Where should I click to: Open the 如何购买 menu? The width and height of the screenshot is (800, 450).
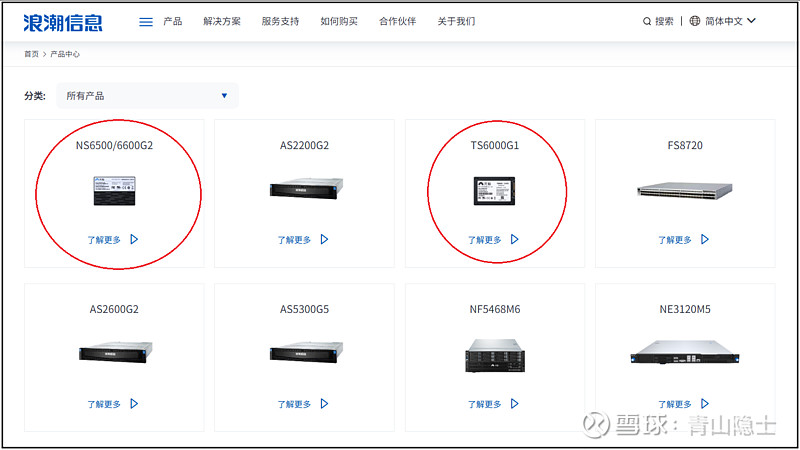[x=339, y=21]
